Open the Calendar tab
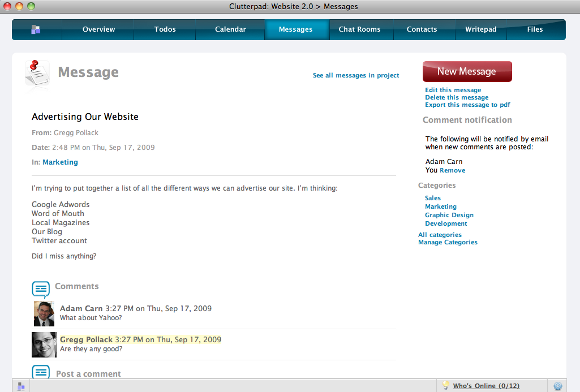This screenshot has width=580, height=392. pyautogui.click(x=230, y=29)
